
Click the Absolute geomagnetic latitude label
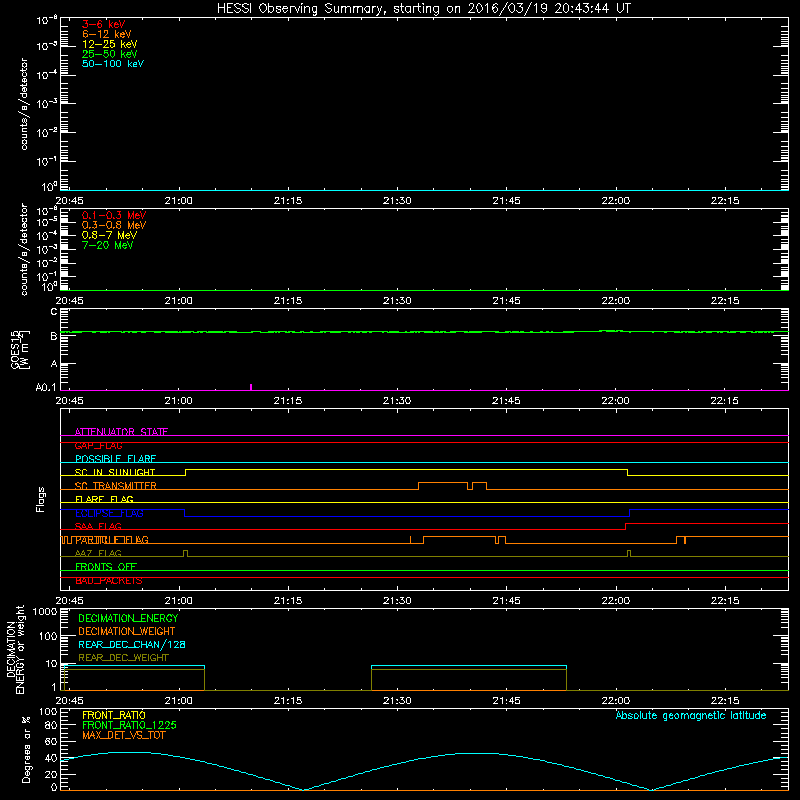pos(691,715)
